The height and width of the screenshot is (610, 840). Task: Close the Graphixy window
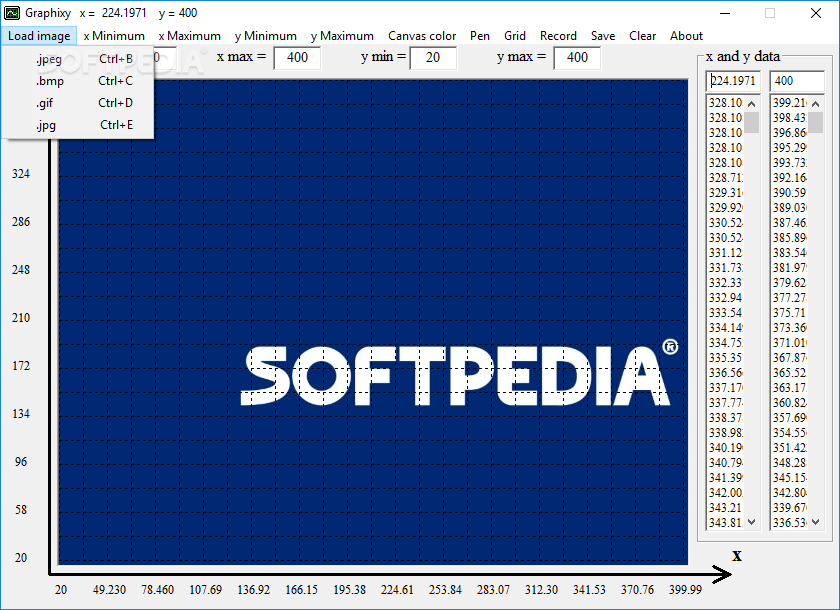pos(815,13)
